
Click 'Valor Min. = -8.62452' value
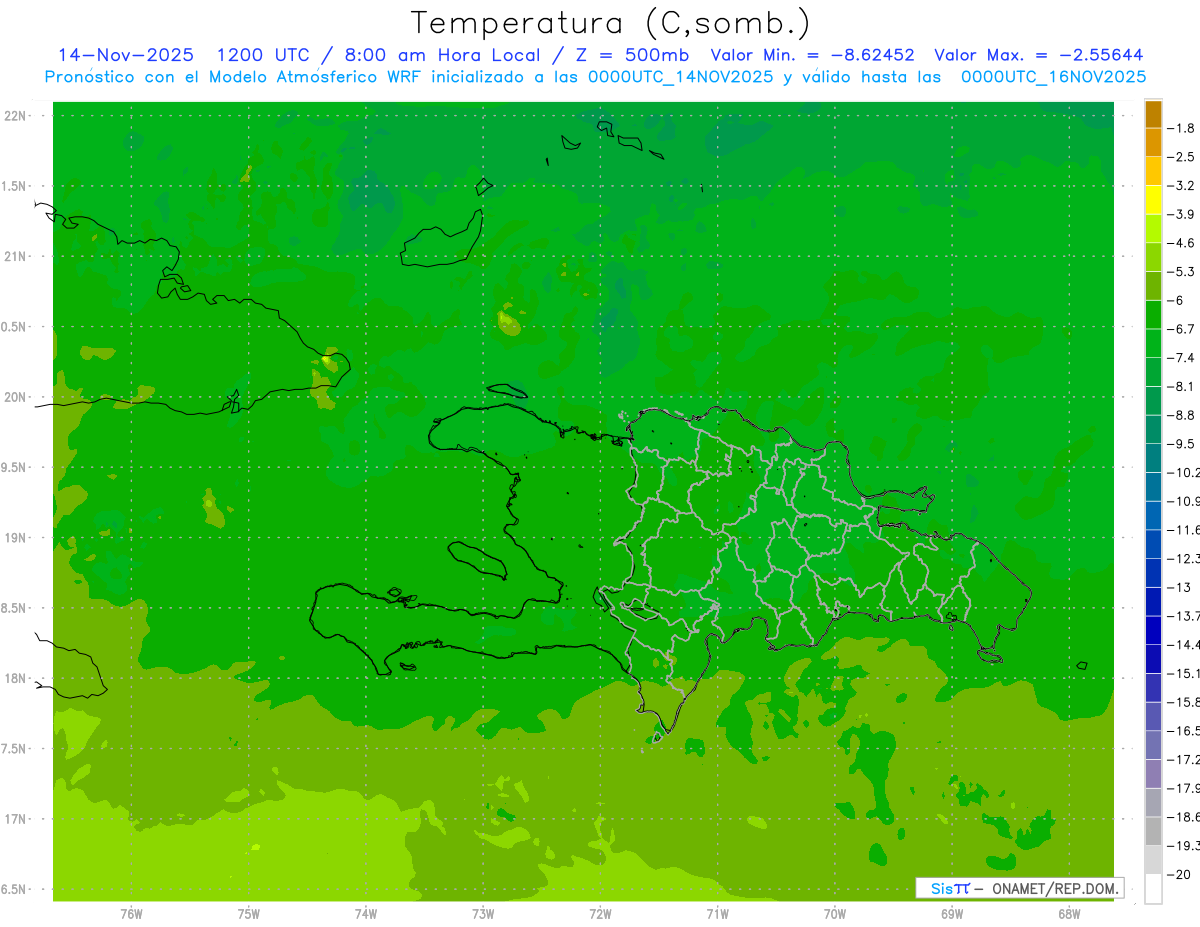[812, 55]
